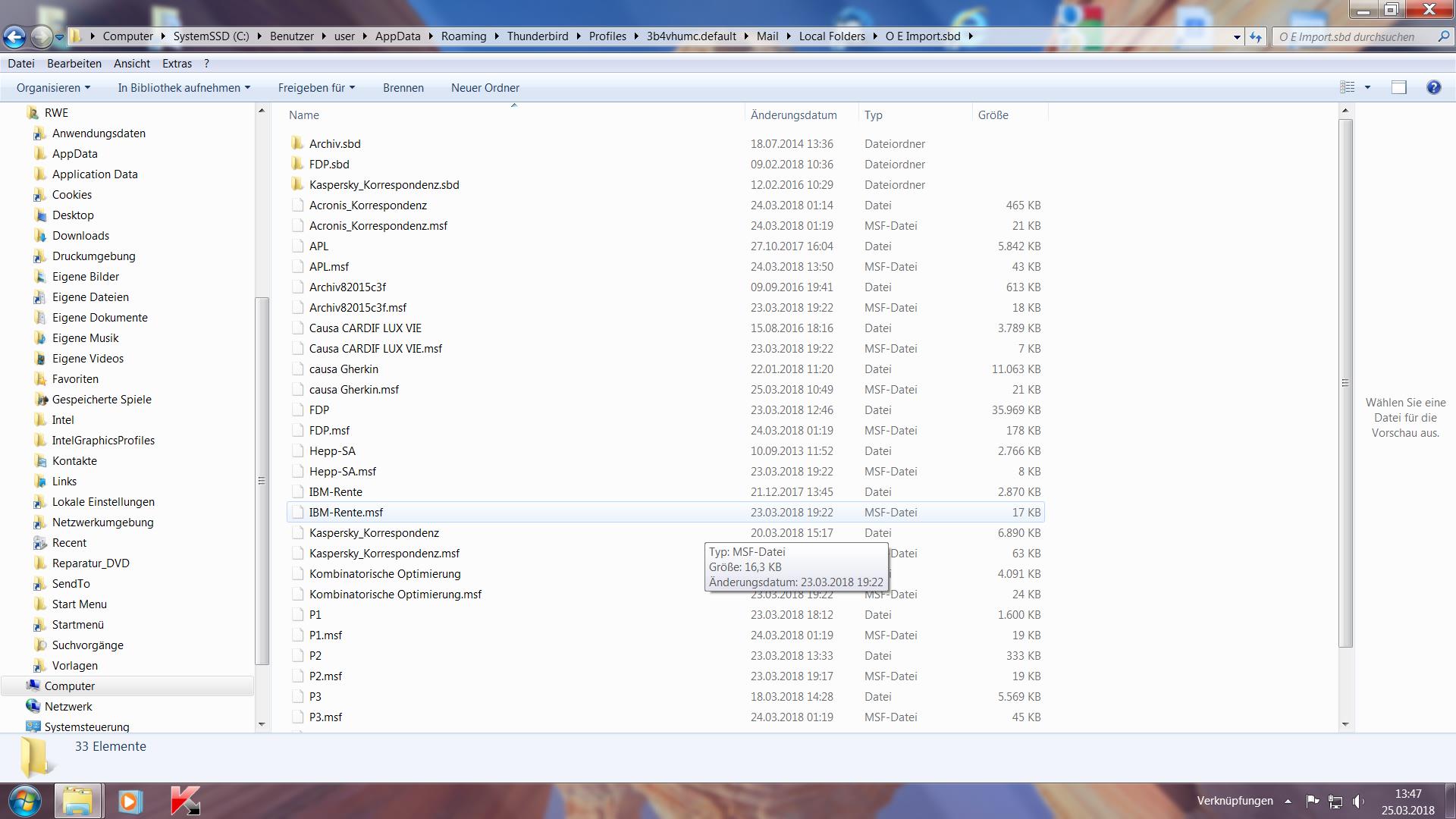Click Roaming in the address path
This screenshot has width=1456, height=819.
[x=463, y=36]
